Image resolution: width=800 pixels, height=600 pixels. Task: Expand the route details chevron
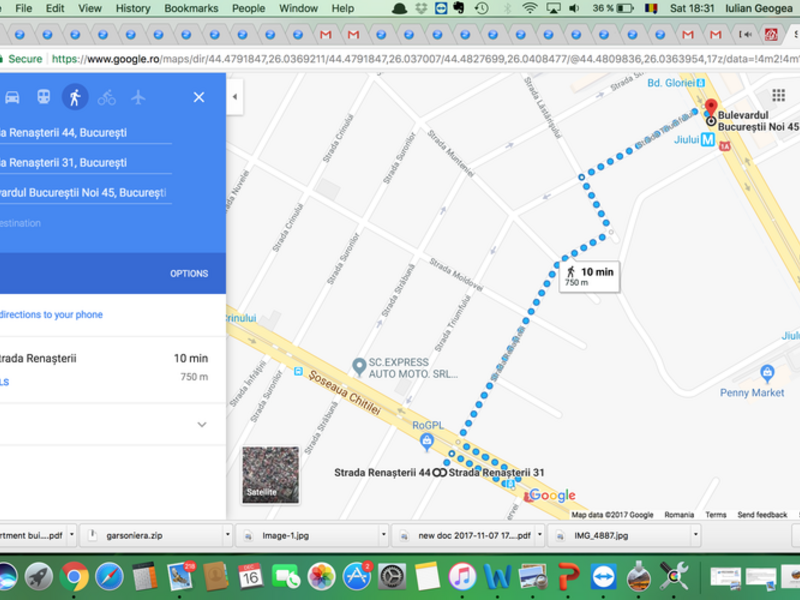[x=201, y=424]
